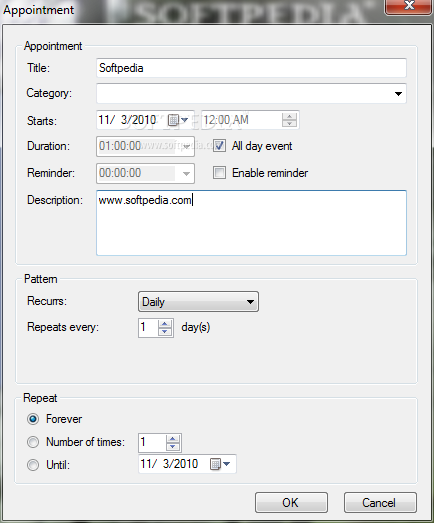Expand the Category dropdown
Viewport: 434px width, 523px height.
click(x=398, y=94)
